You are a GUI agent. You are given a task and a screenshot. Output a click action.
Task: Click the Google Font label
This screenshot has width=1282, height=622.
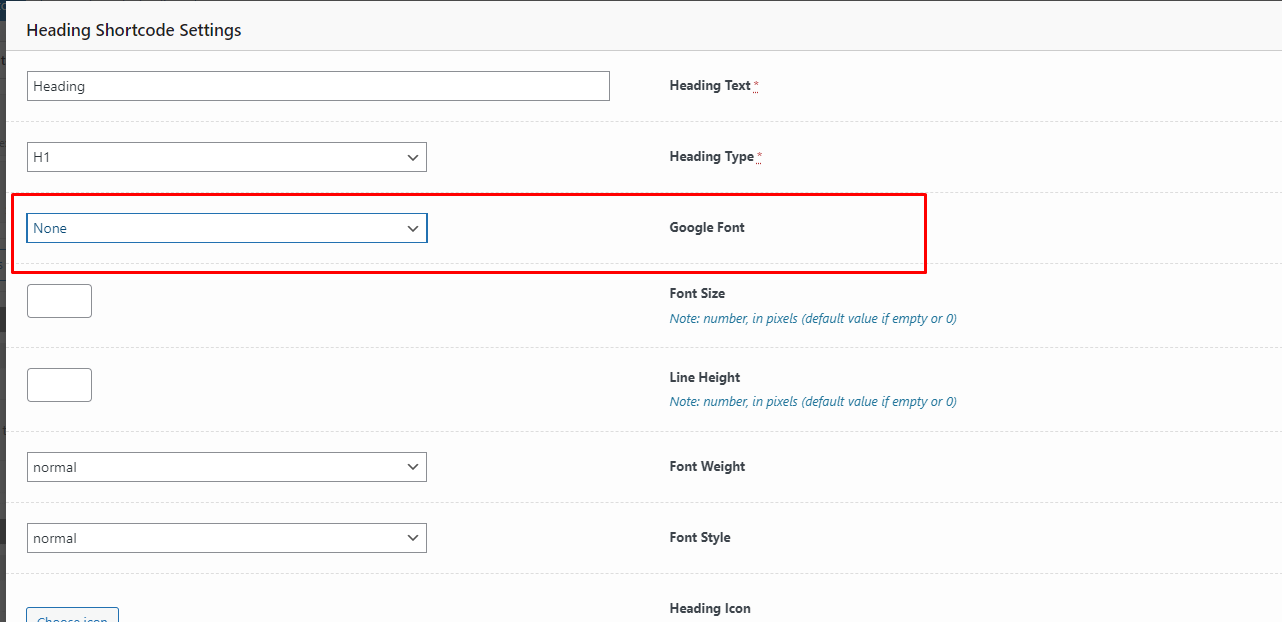[707, 227]
